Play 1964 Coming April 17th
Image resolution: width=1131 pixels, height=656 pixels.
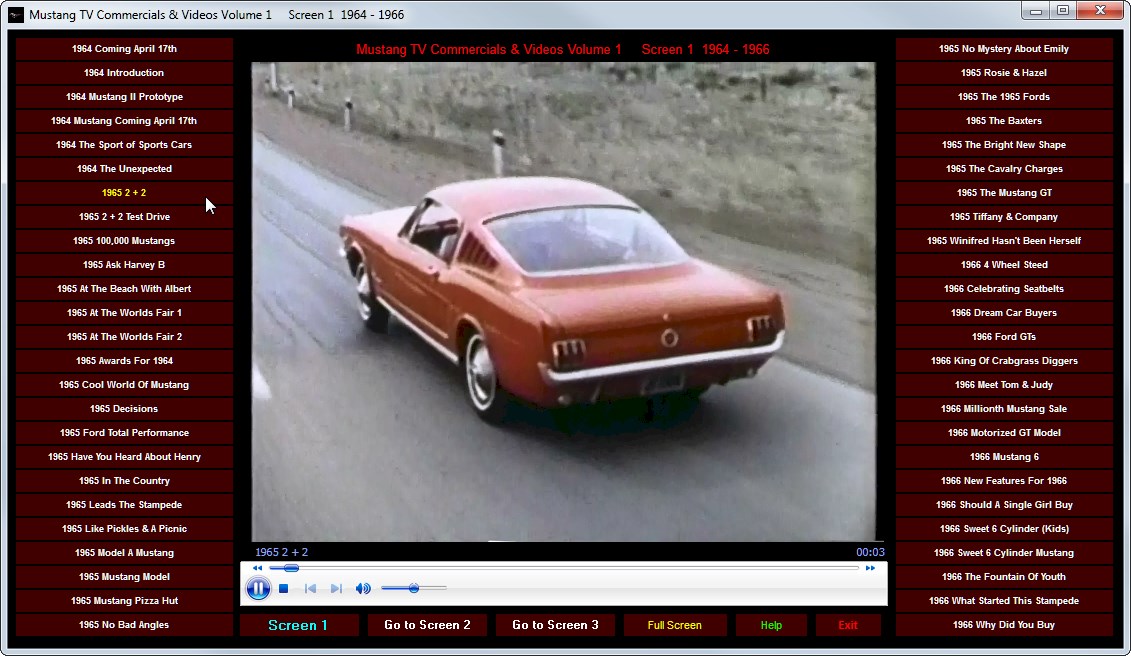(x=124, y=48)
